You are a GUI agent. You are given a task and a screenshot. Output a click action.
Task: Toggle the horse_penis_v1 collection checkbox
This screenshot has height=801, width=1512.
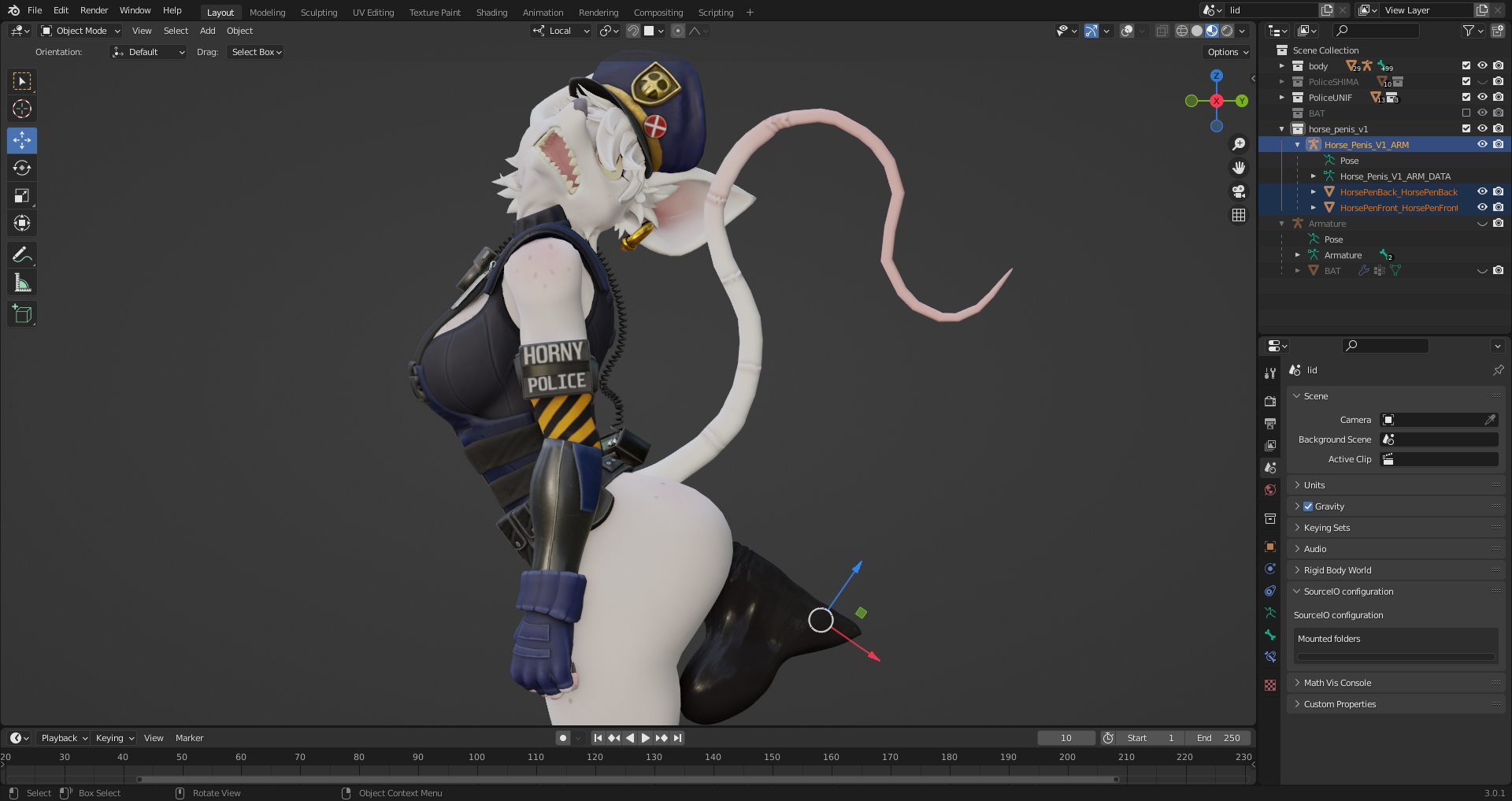tap(1466, 129)
